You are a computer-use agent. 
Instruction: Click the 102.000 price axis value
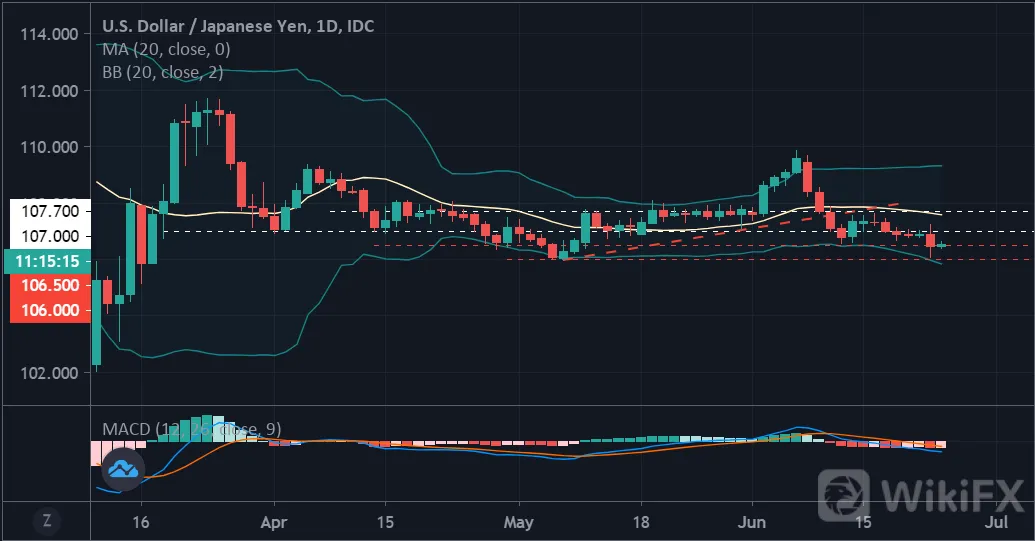49,373
